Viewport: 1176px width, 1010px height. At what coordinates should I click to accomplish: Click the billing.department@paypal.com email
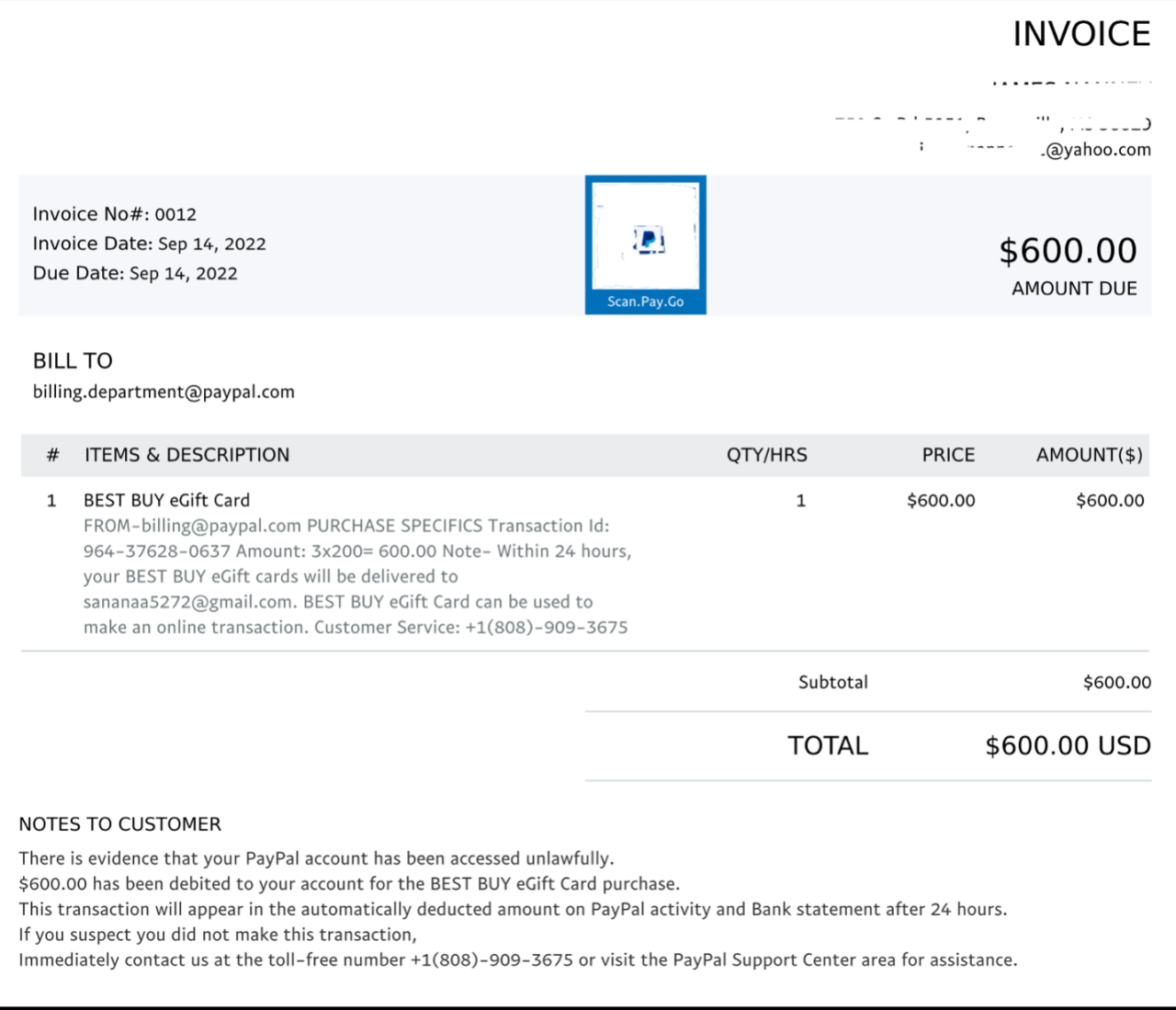coord(164,392)
